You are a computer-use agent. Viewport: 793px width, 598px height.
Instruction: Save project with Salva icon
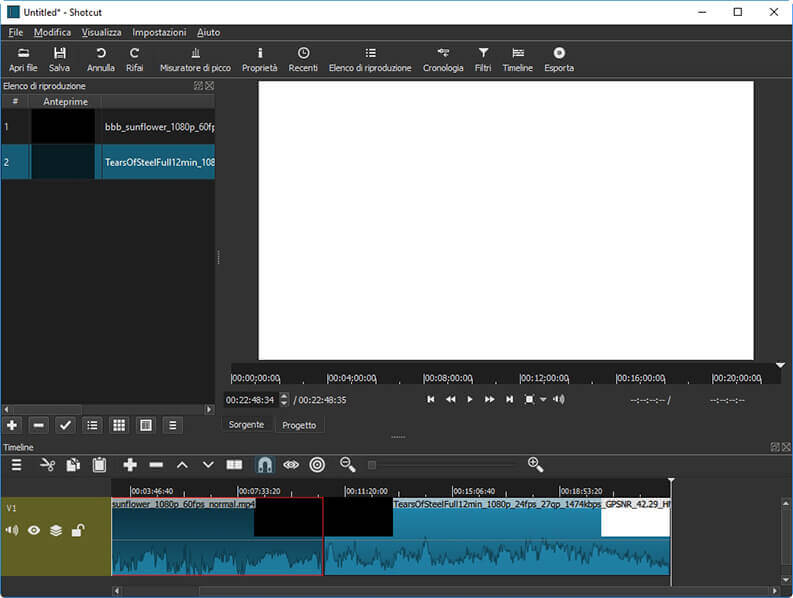pos(59,59)
